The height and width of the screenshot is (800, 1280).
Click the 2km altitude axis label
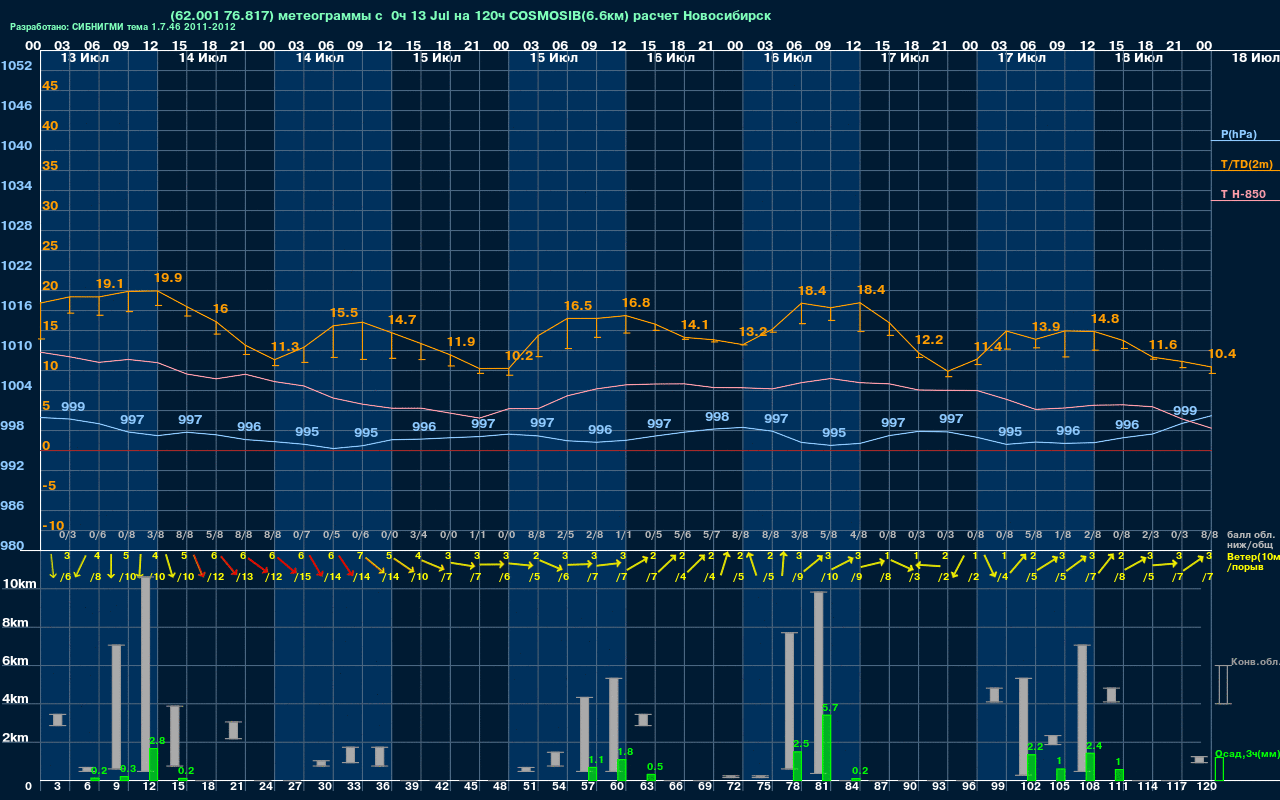tap(17, 740)
